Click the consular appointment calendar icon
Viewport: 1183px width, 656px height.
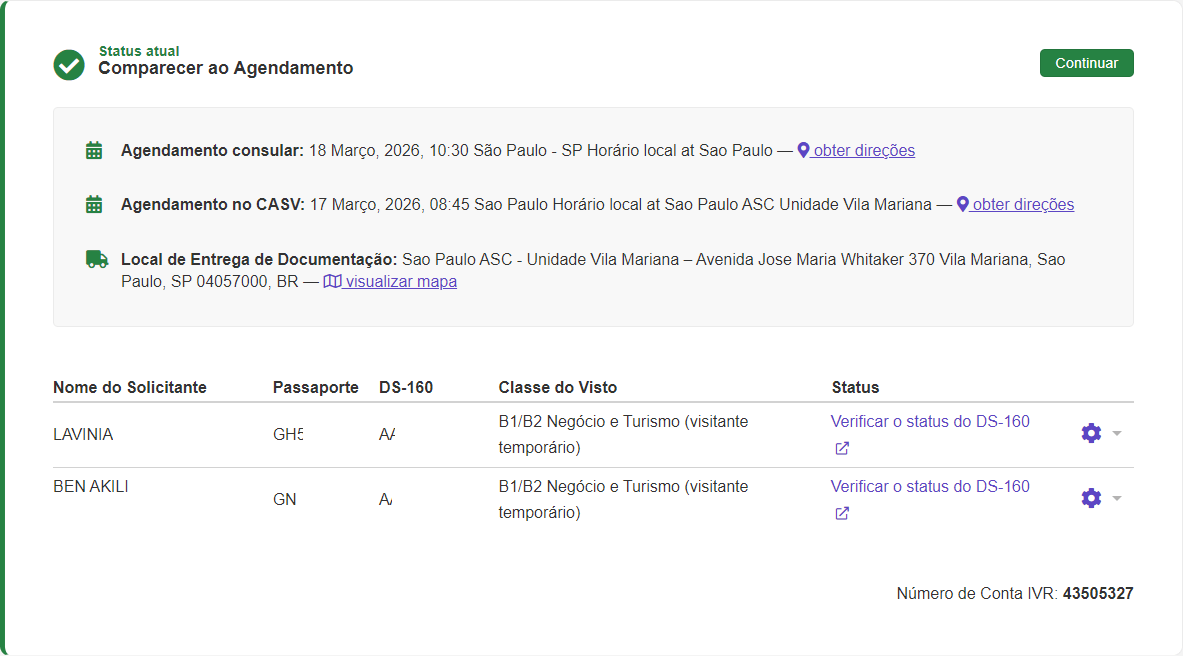pos(94,151)
